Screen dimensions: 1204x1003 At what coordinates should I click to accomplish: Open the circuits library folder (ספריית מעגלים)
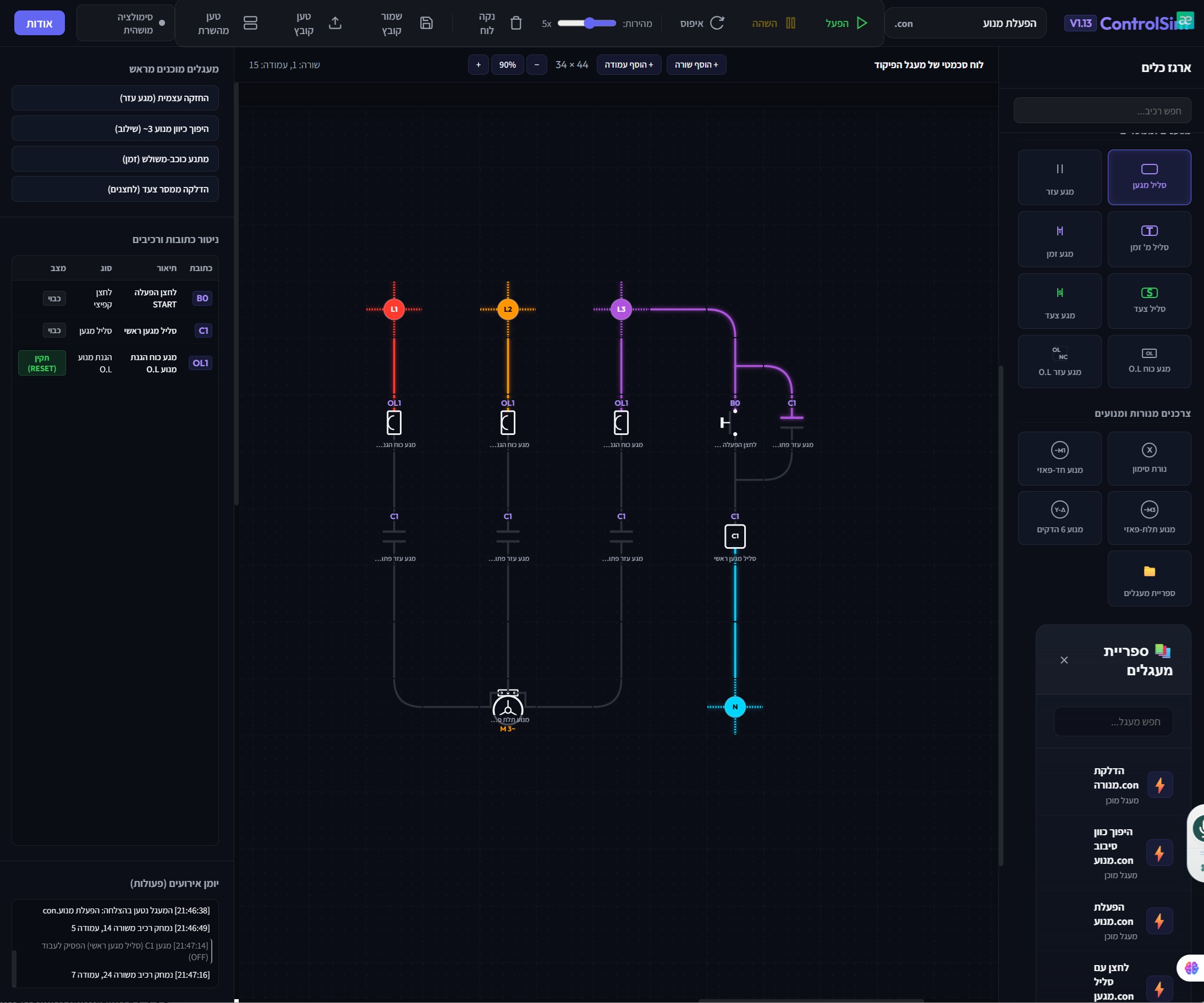click(1149, 578)
